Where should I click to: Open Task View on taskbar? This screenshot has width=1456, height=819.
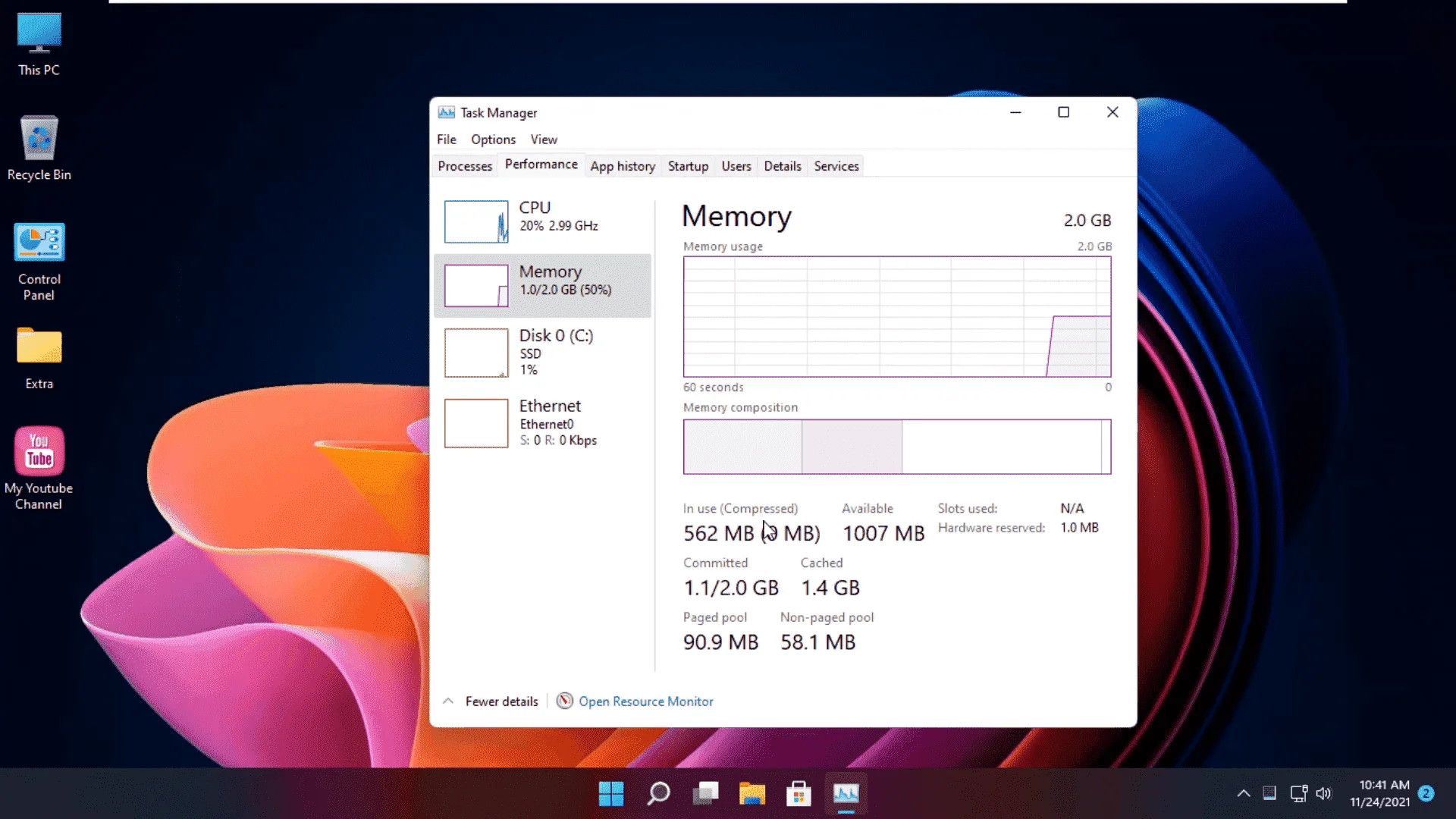pyautogui.click(x=705, y=793)
